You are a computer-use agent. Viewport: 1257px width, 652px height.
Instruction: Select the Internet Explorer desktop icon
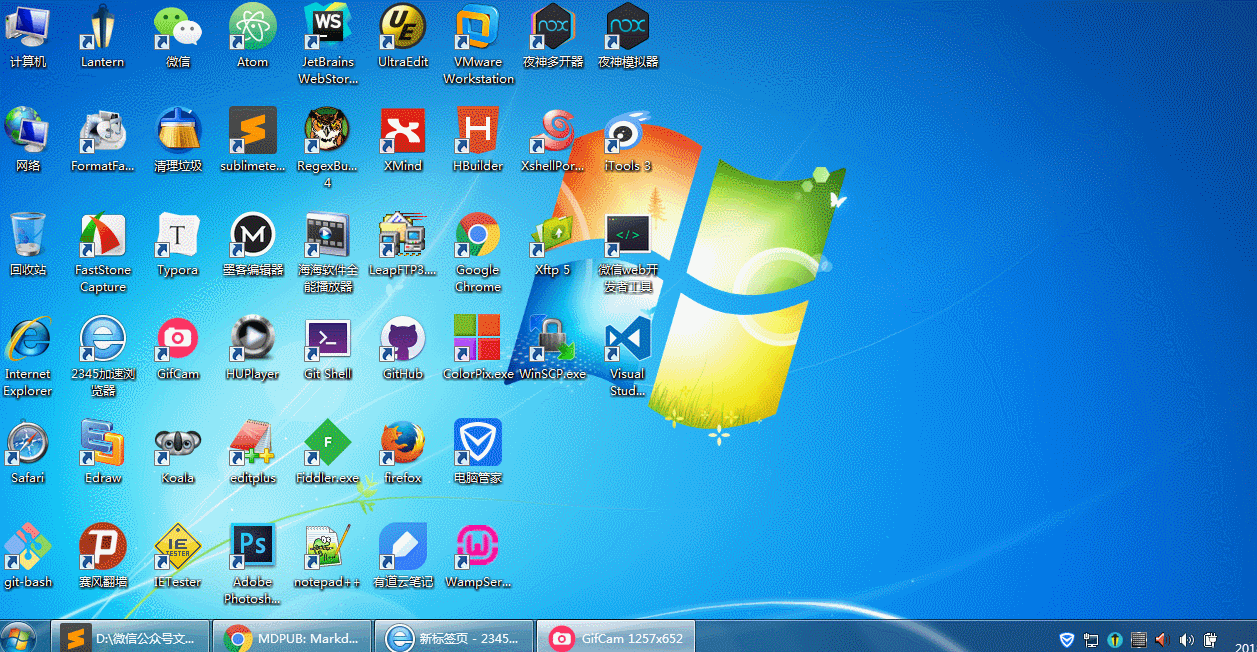click(28, 356)
